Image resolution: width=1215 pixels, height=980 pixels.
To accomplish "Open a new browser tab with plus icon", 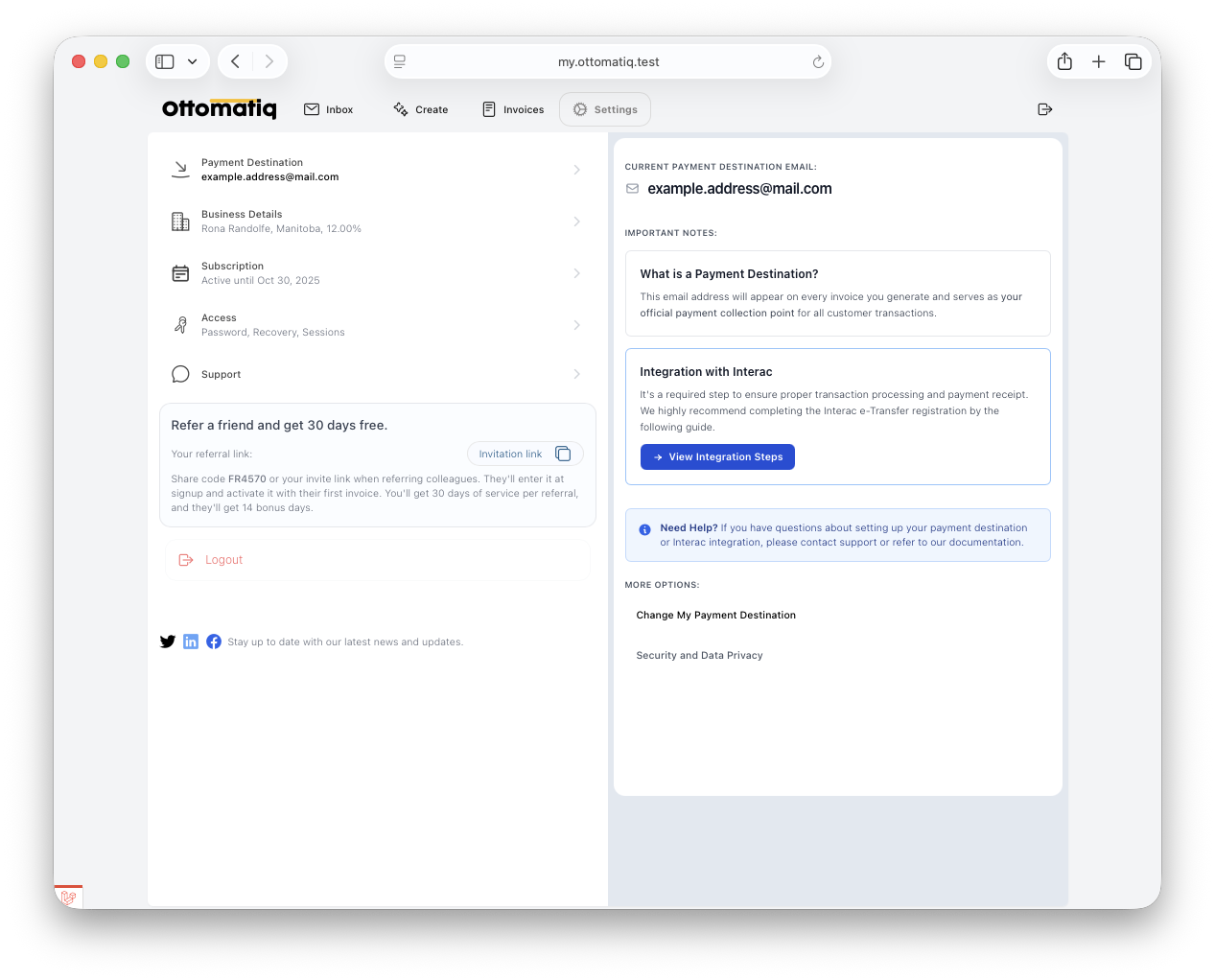I will point(1099,61).
